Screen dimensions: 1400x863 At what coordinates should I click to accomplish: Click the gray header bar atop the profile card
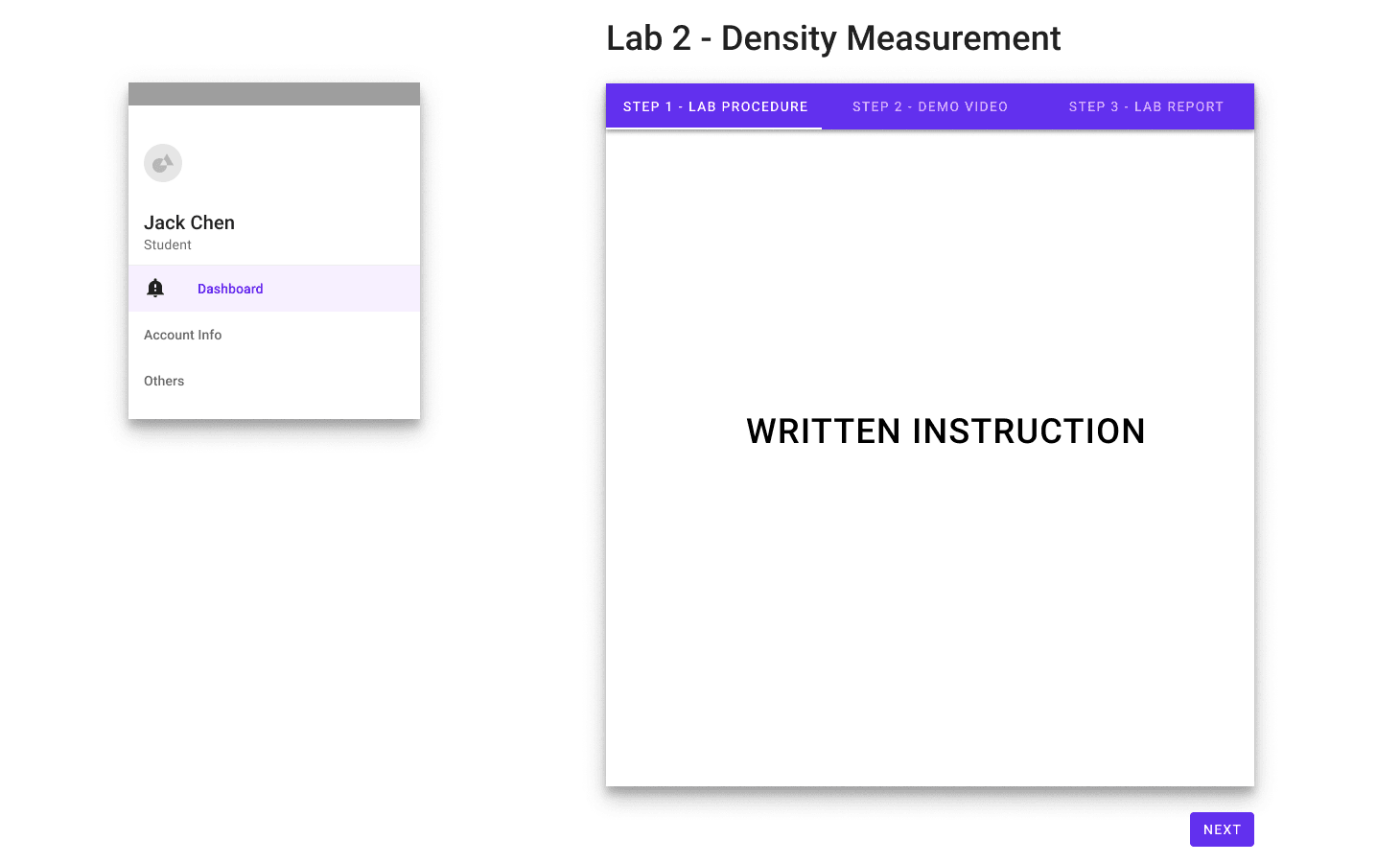[273, 93]
